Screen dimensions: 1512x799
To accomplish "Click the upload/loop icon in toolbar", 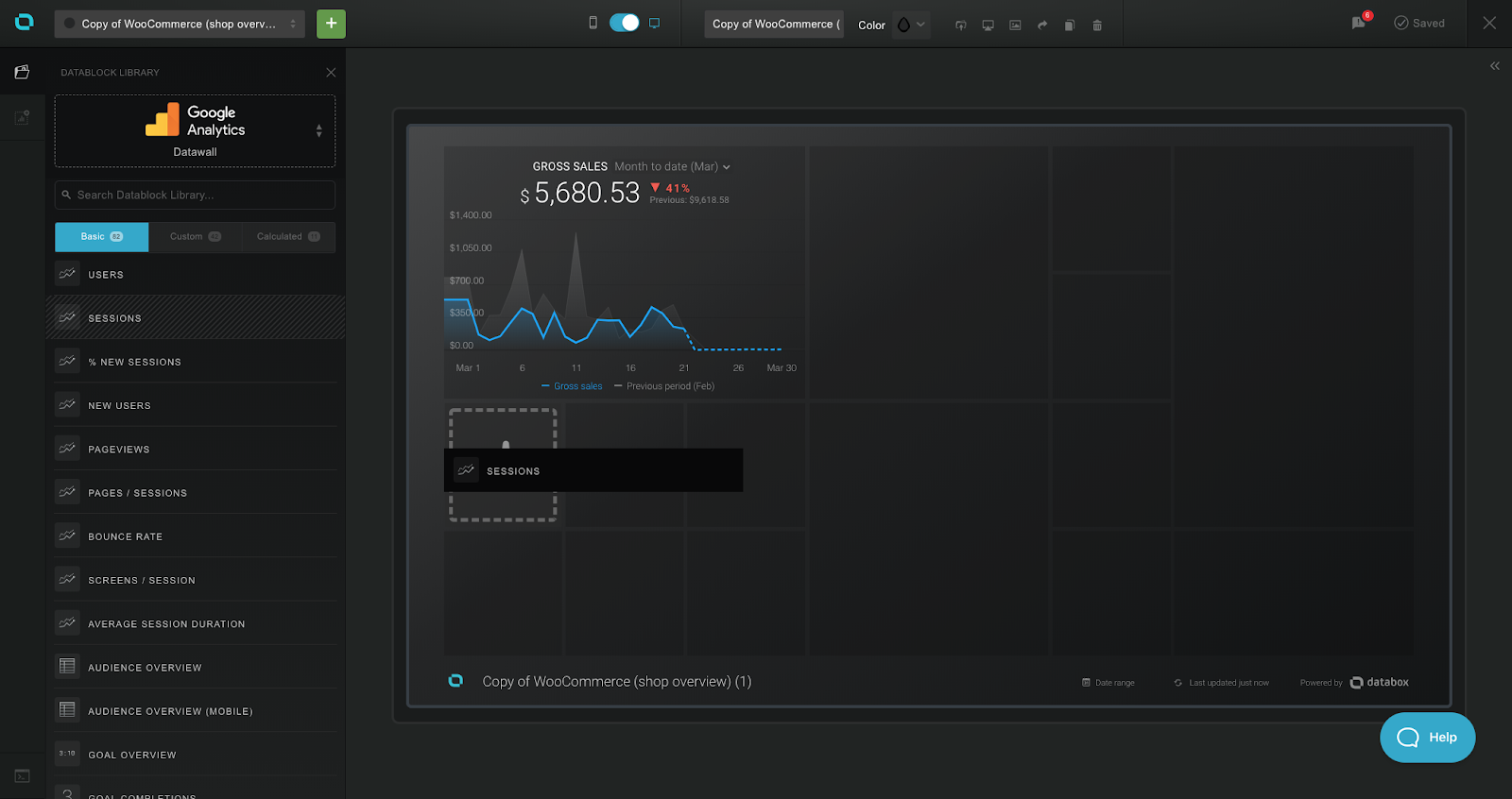I will (961, 25).
